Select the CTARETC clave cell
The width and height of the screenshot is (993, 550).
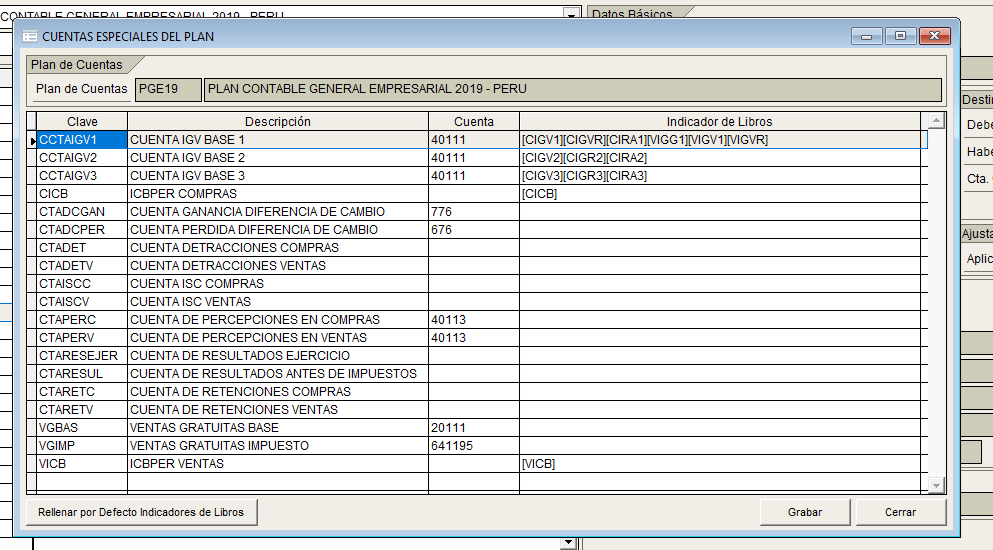tap(82, 392)
